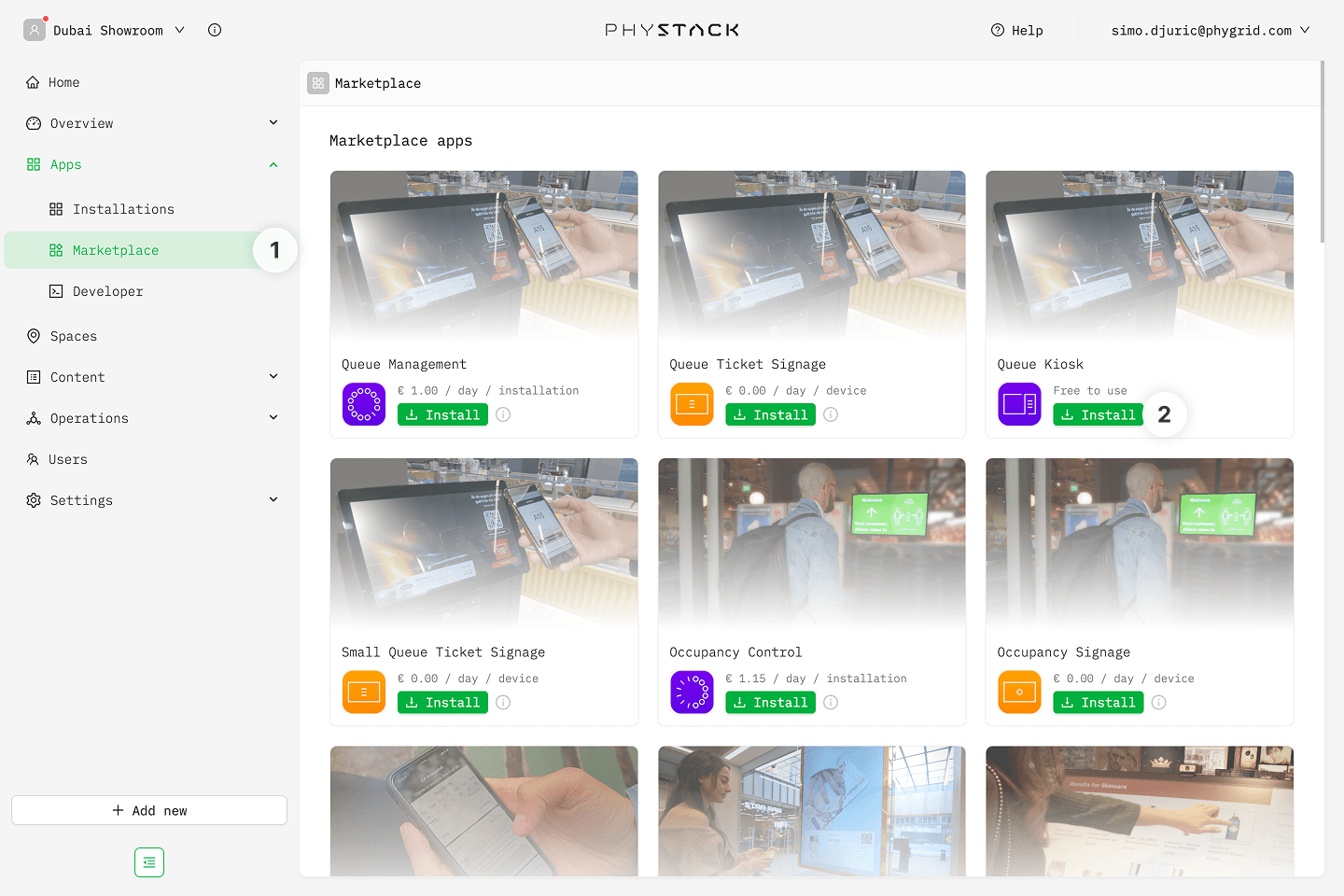Viewport: 1344px width, 896px height.
Task: Click the Queue Management purple app icon
Action: (x=363, y=404)
